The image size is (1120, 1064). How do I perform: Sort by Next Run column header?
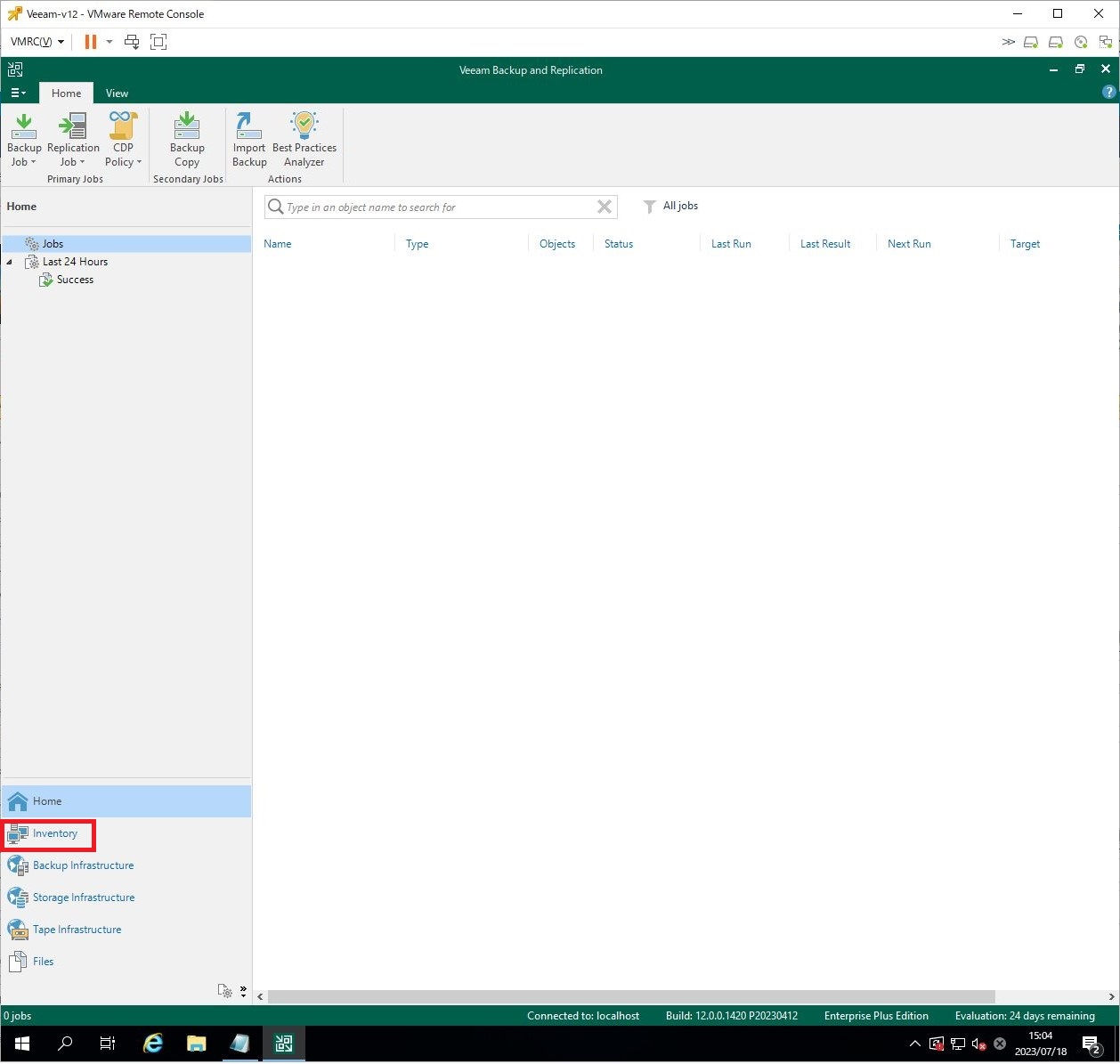pyautogui.click(x=909, y=243)
